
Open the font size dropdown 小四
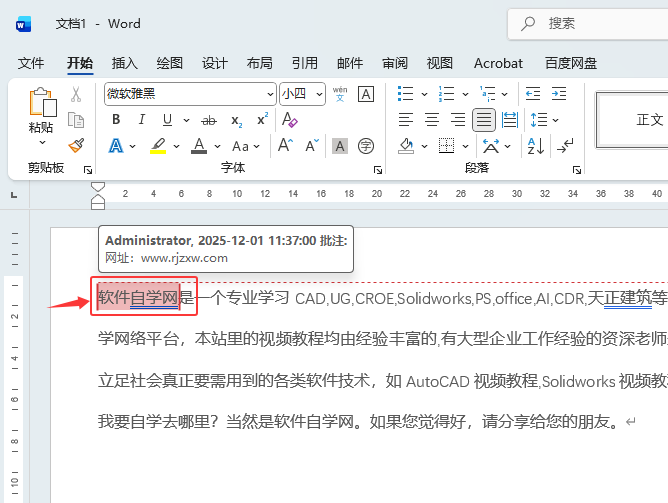tap(320, 94)
